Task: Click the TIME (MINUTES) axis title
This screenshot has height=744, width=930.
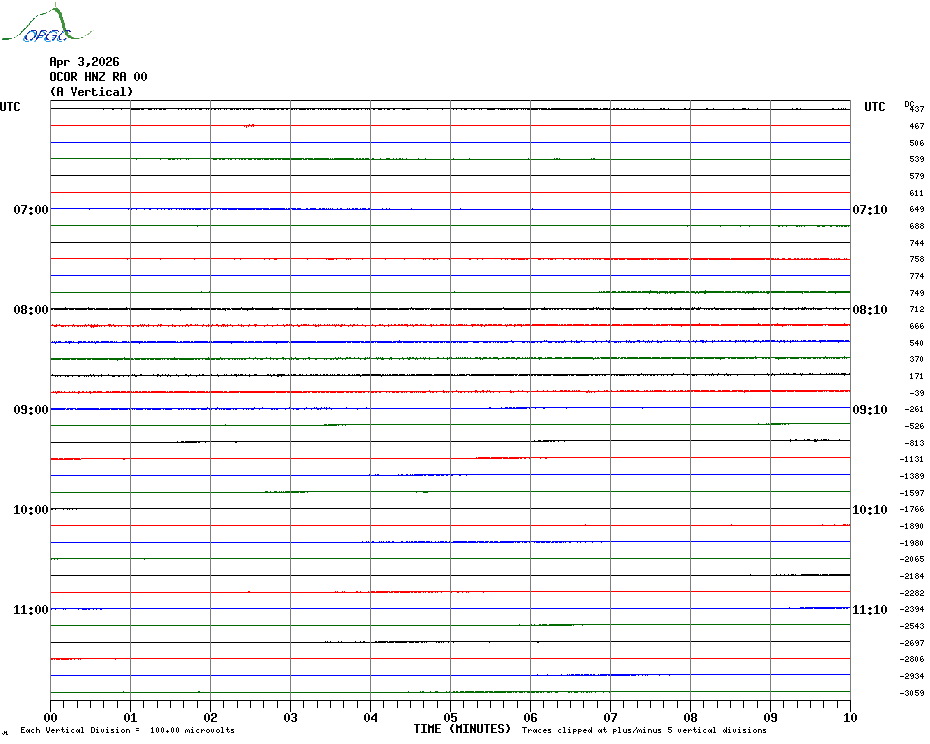Action: (x=462, y=729)
